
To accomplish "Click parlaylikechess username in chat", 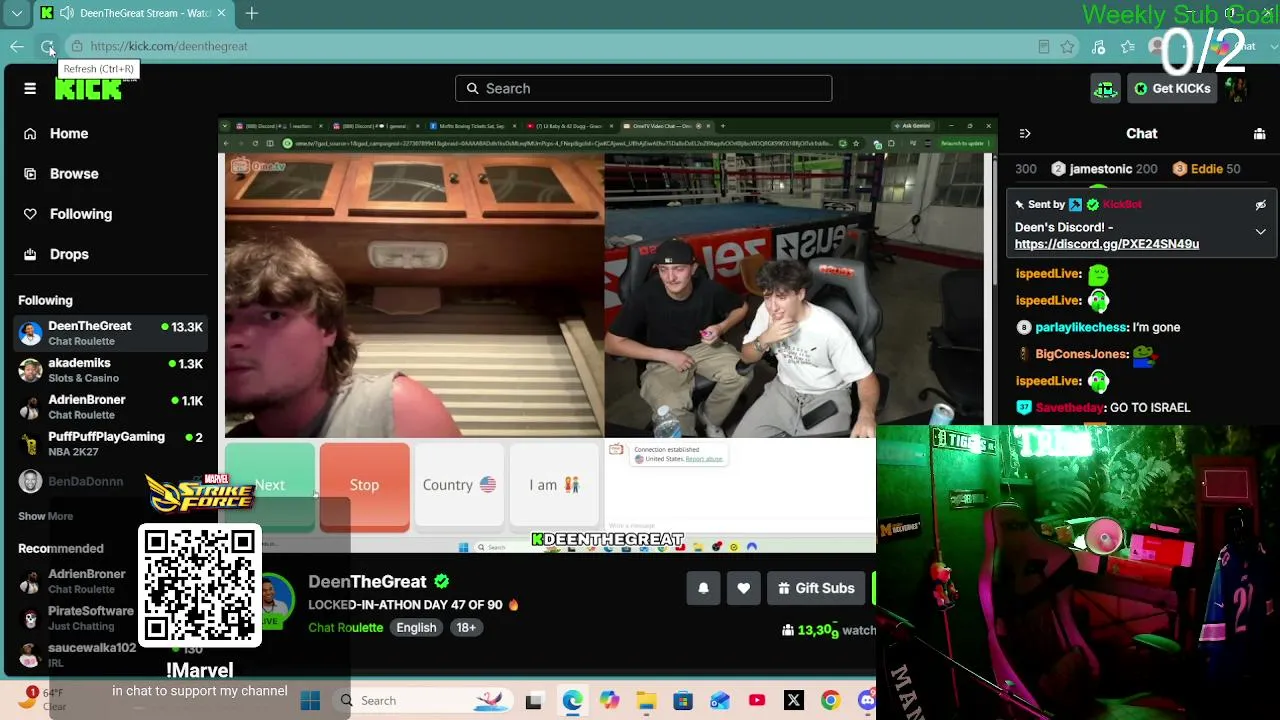I will click(x=1081, y=328).
